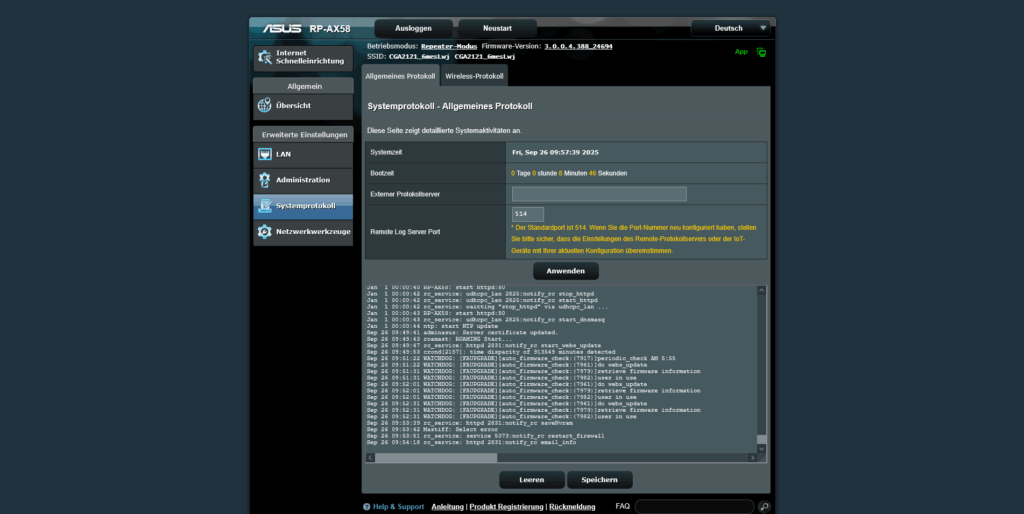This screenshot has height=514, width=1024.
Task: Open the Netzwerkwerkzeuge tools icon
Action: (x=264, y=231)
